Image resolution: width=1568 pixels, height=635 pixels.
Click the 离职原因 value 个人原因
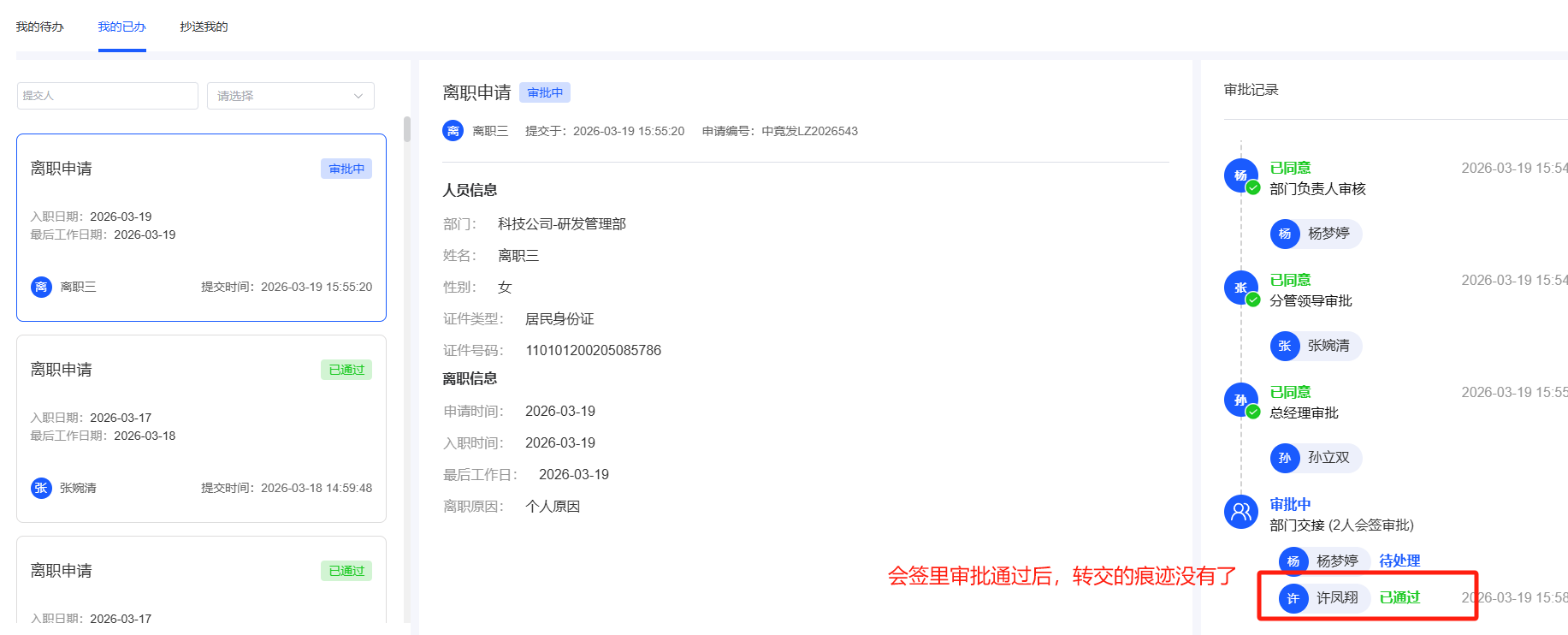click(553, 506)
